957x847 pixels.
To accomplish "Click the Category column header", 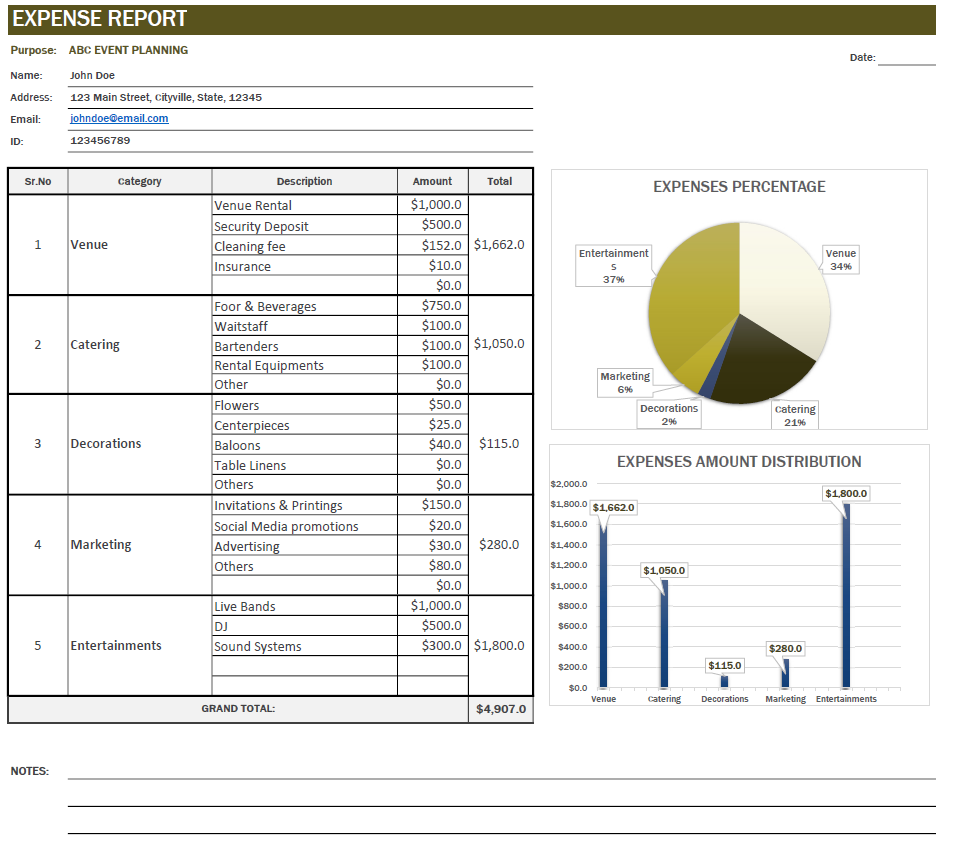I will (x=139, y=181).
